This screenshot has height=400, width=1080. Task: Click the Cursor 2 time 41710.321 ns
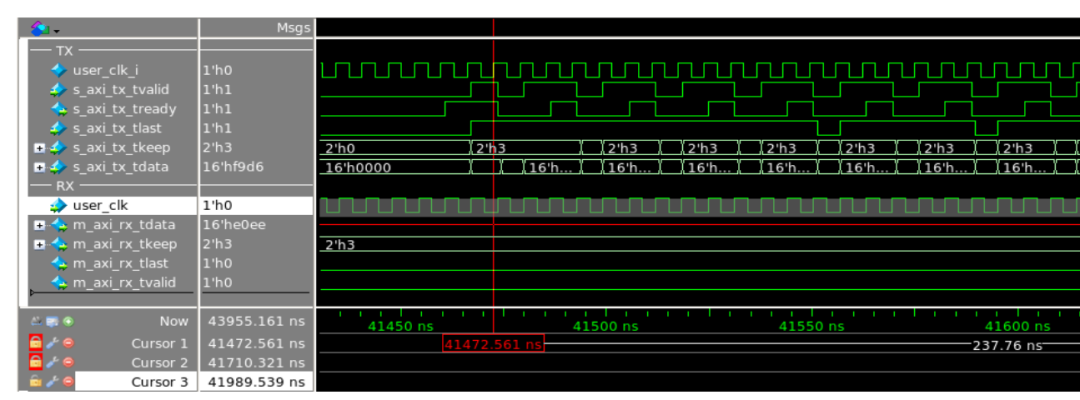[256, 362]
